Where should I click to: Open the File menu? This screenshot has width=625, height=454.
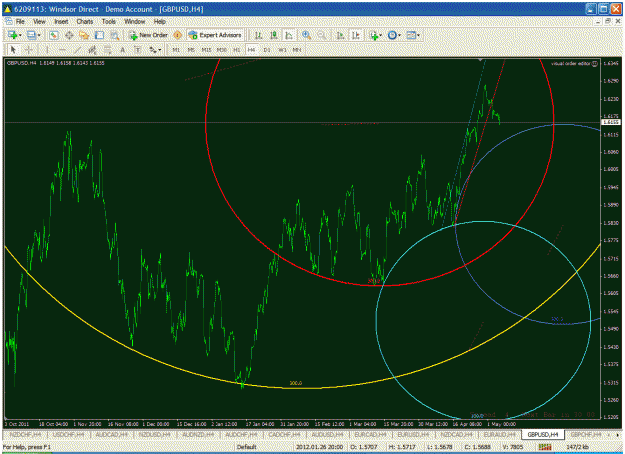[x=20, y=22]
